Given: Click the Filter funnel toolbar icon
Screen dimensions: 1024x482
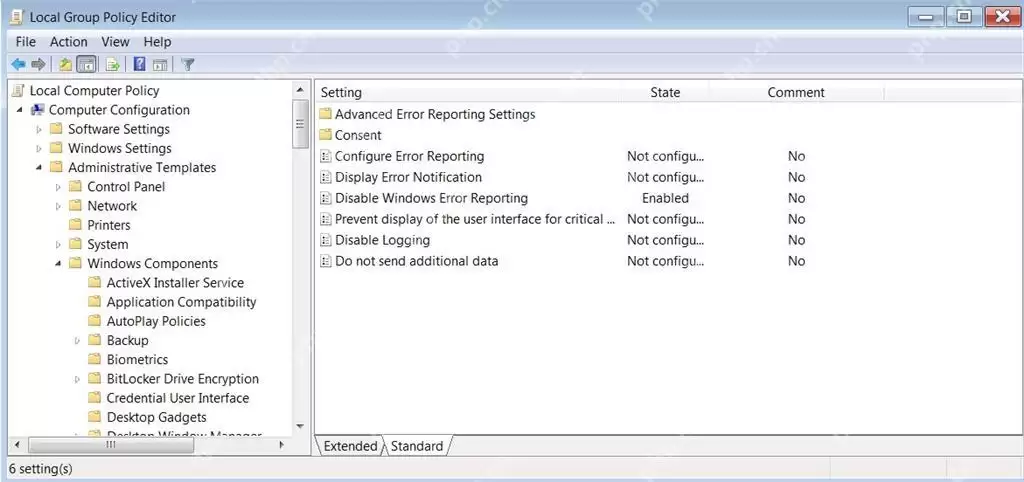Looking at the screenshot, I should [x=188, y=64].
